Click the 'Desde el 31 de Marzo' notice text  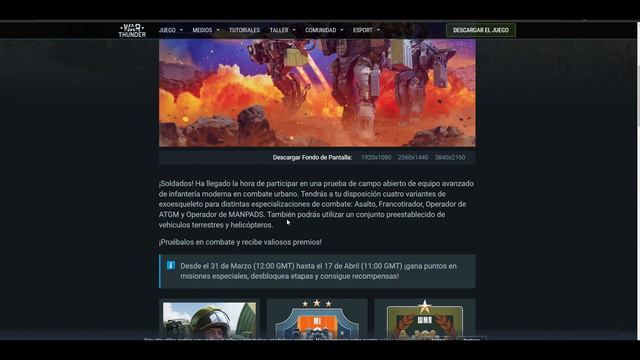pyautogui.click(x=318, y=271)
